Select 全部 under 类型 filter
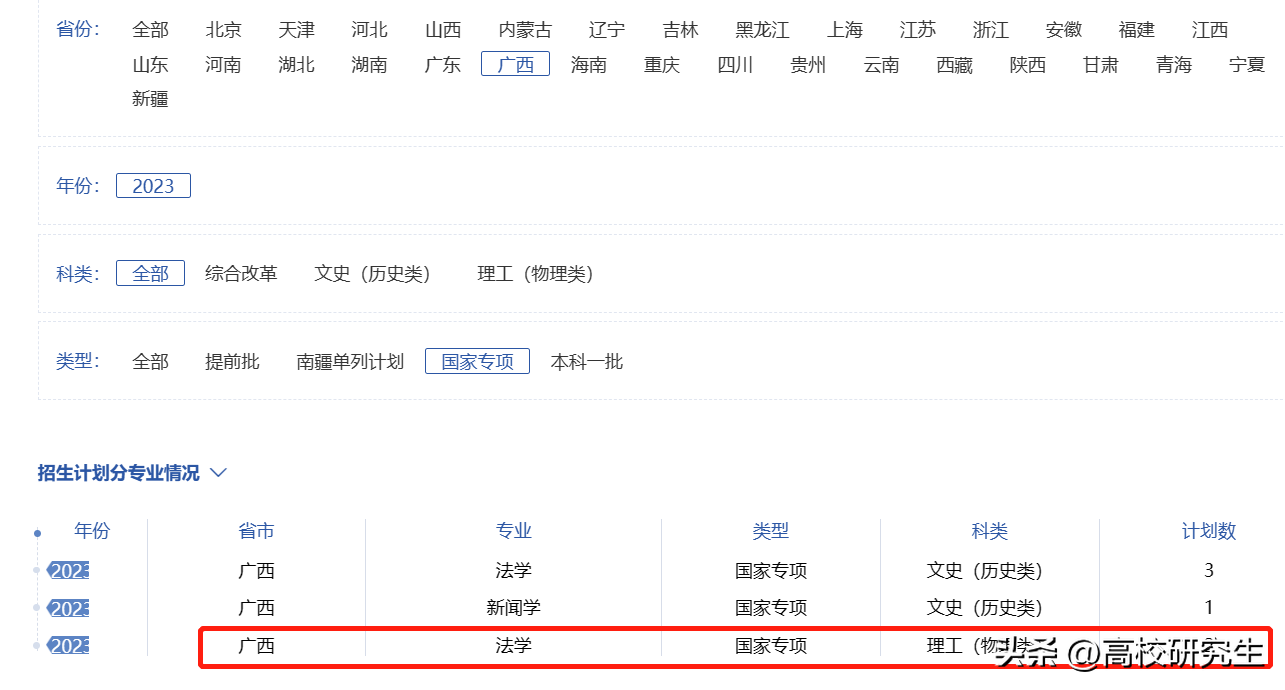Viewport: 1285px width, 690px height. tap(150, 362)
